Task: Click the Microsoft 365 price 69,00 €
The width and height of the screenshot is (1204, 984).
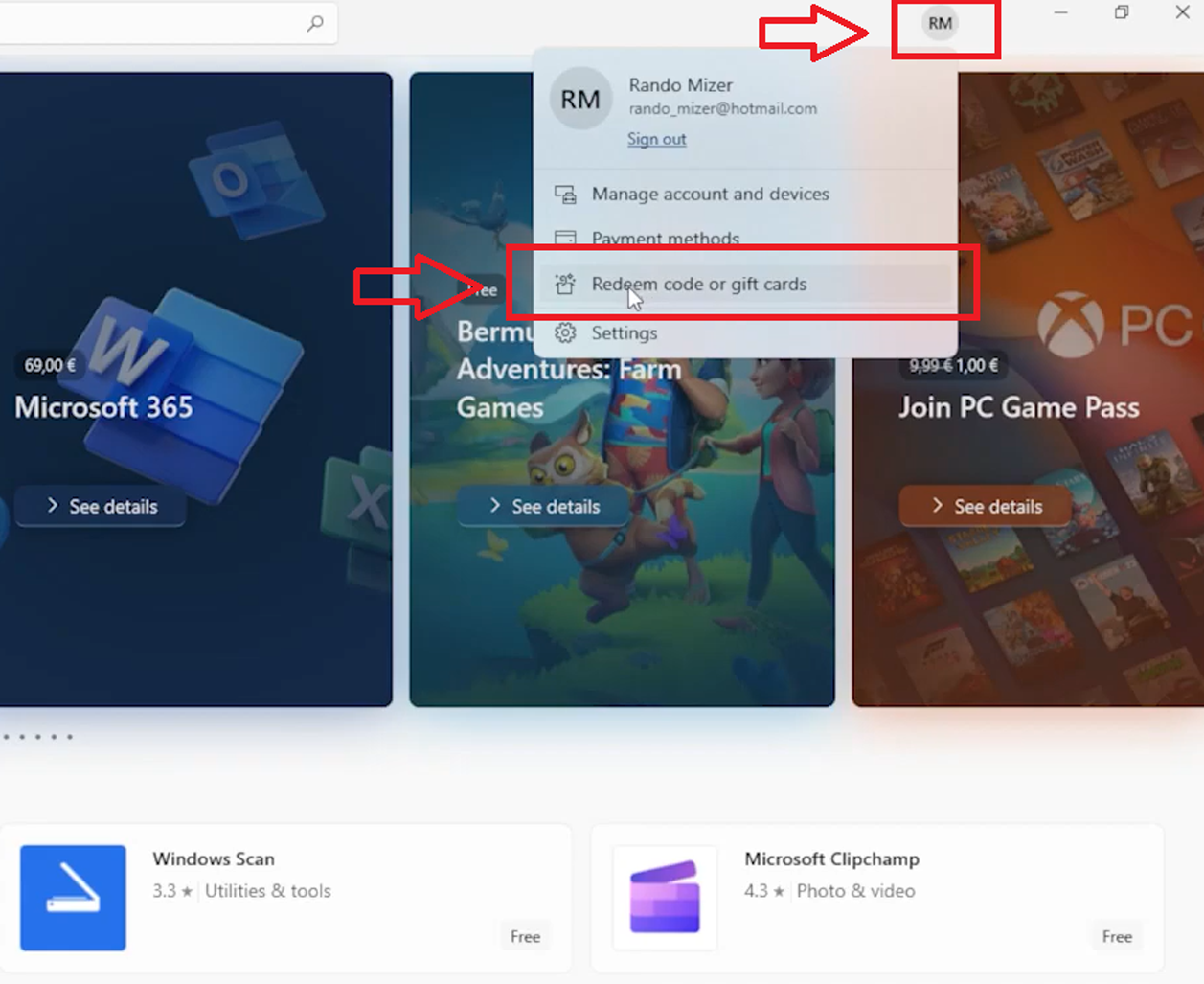Action: pyautogui.click(x=50, y=365)
